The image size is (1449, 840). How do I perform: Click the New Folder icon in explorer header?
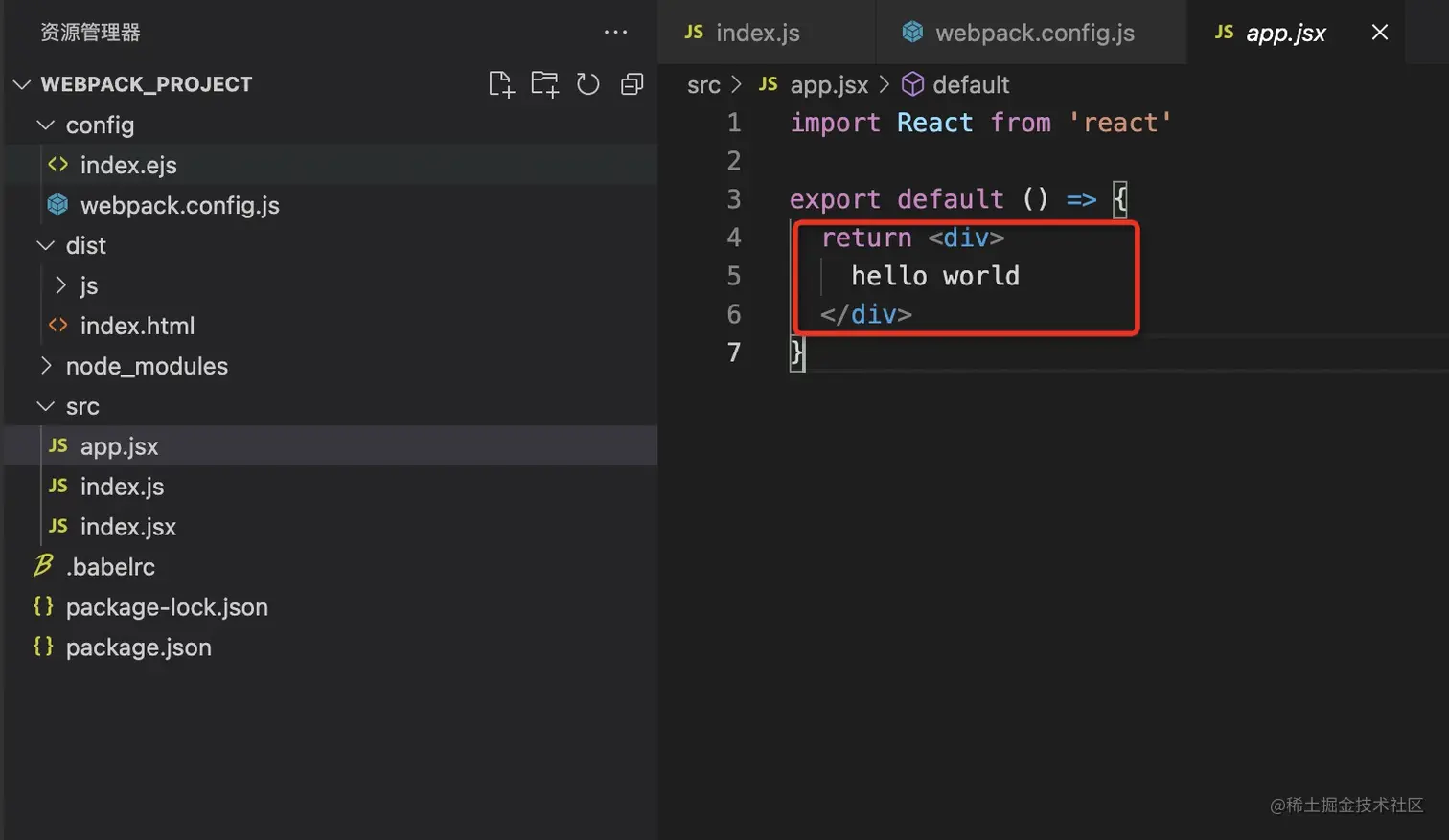click(545, 84)
